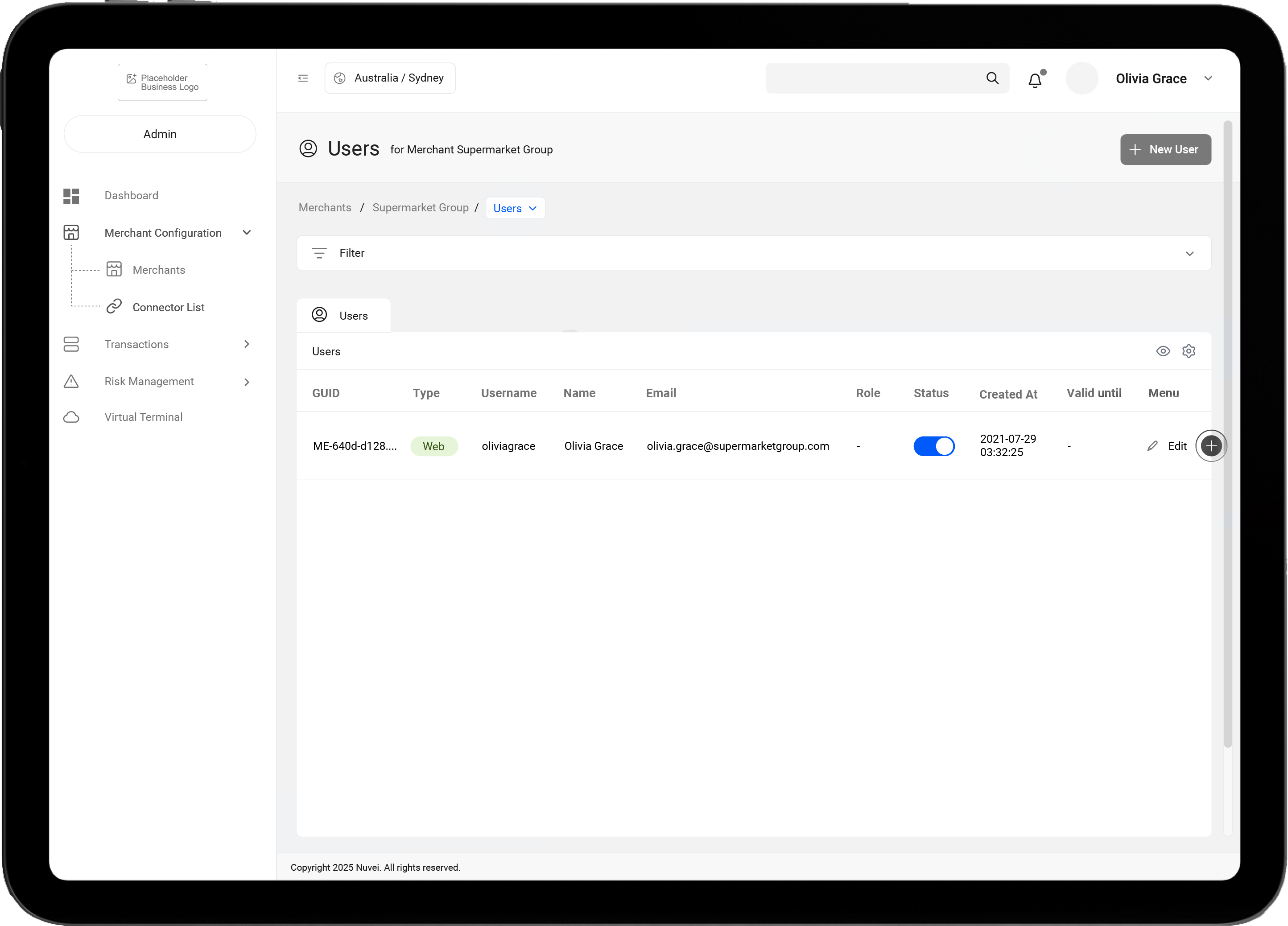Select Transactions in the sidebar
Viewport: 1288px width, 926px height.
[x=136, y=344]
